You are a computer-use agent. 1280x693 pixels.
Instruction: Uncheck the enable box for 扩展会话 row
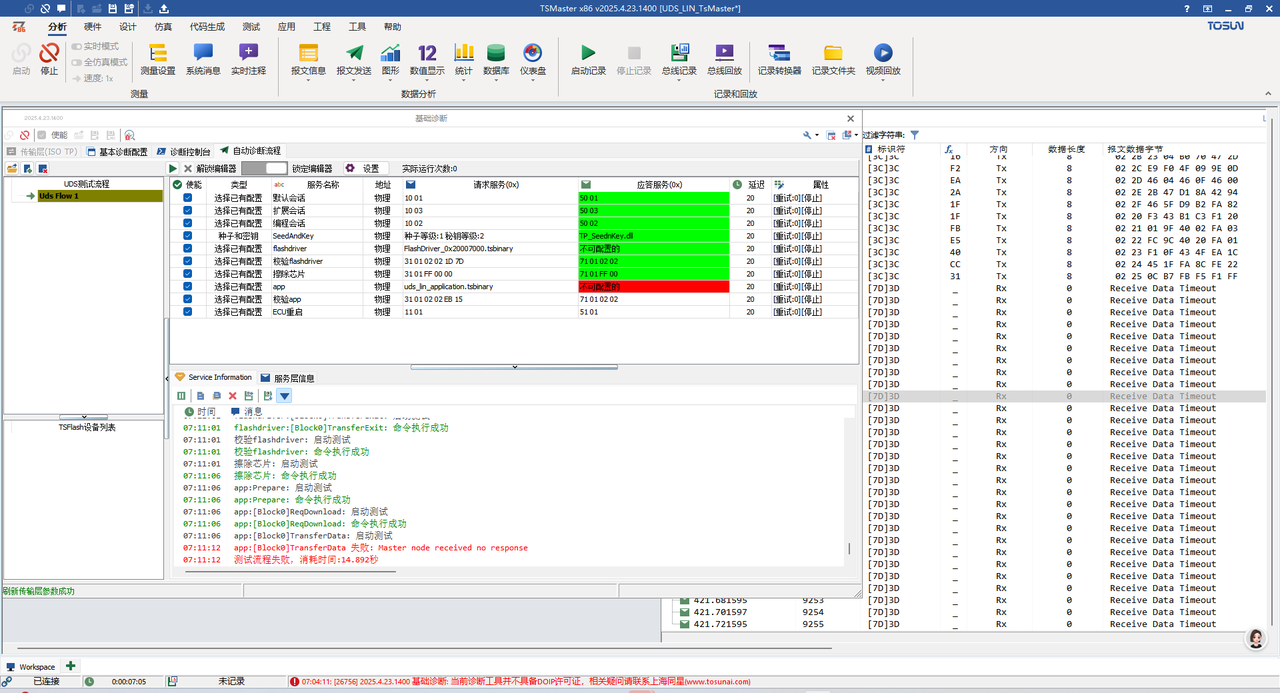click(187, 211)
